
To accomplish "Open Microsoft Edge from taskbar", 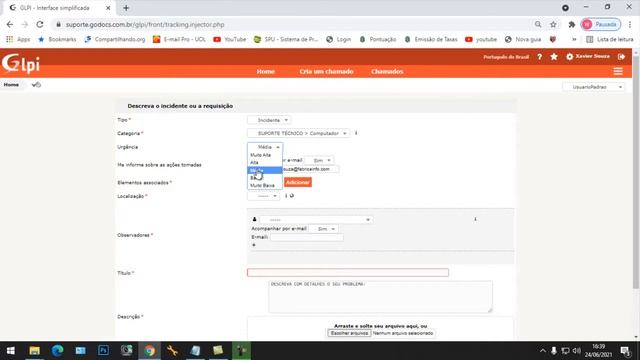I will click(57, 351).
